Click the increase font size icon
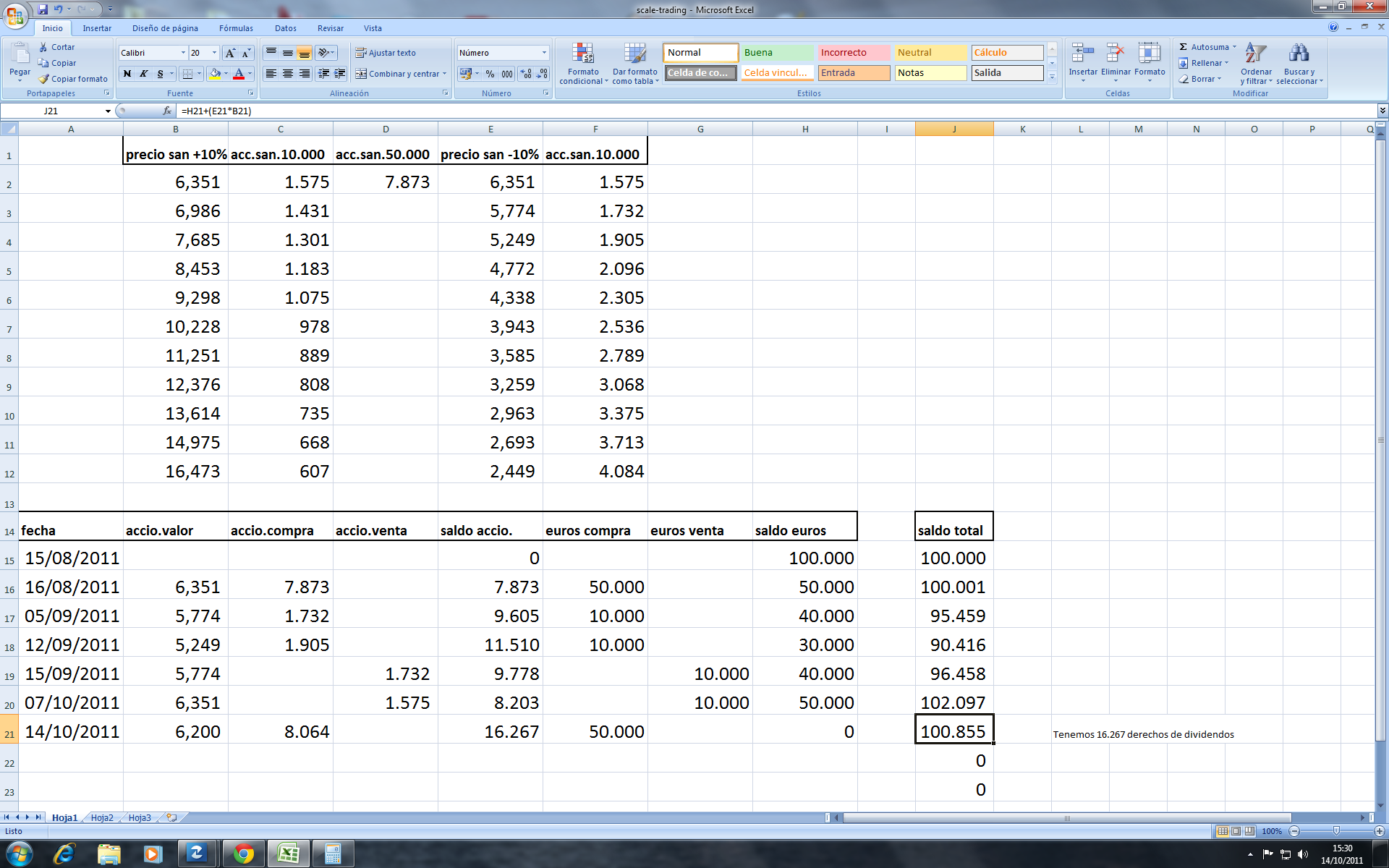1389x868 pixels. point(230,53)
